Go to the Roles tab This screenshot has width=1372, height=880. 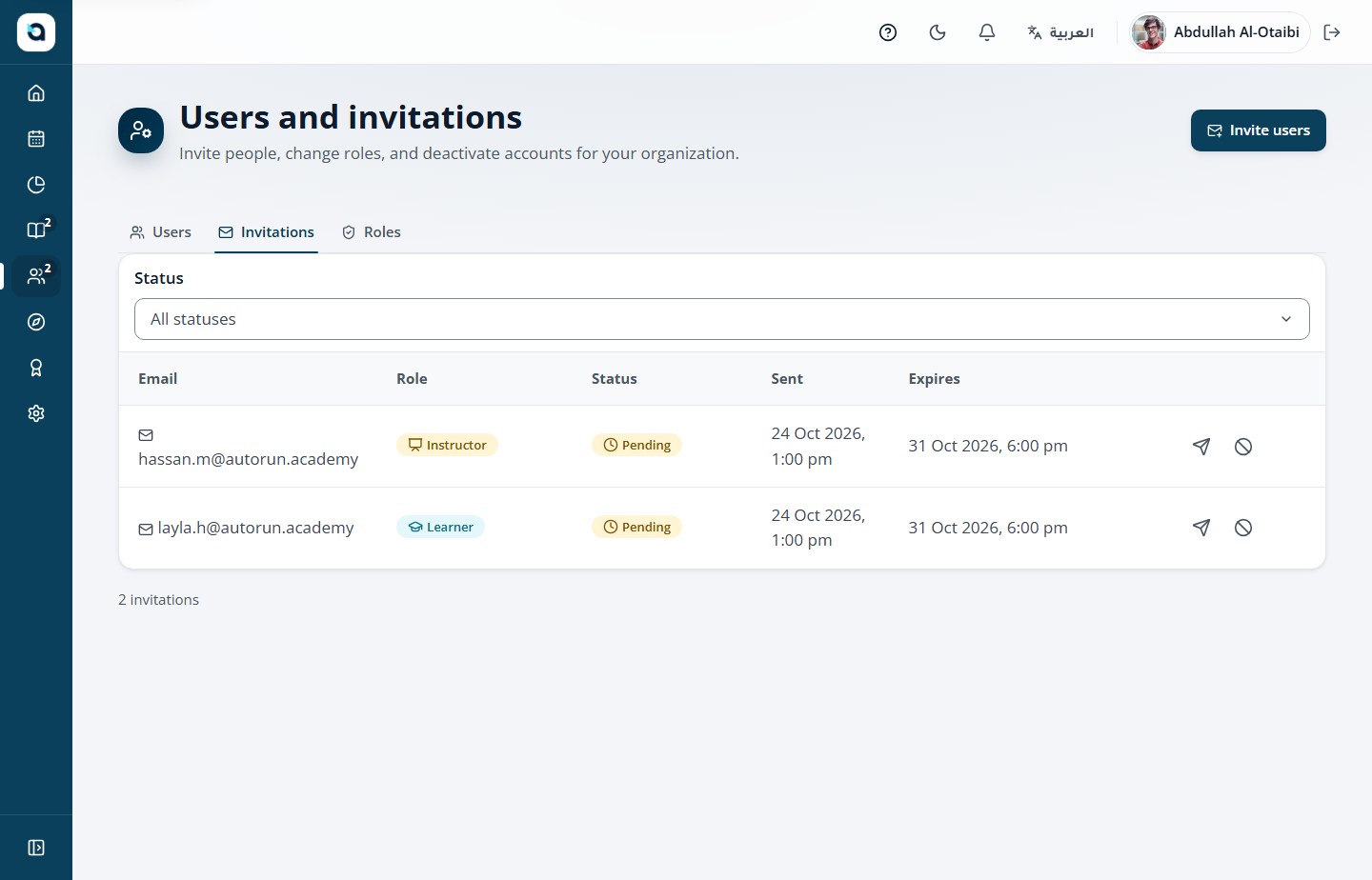[x=371, y=232]
